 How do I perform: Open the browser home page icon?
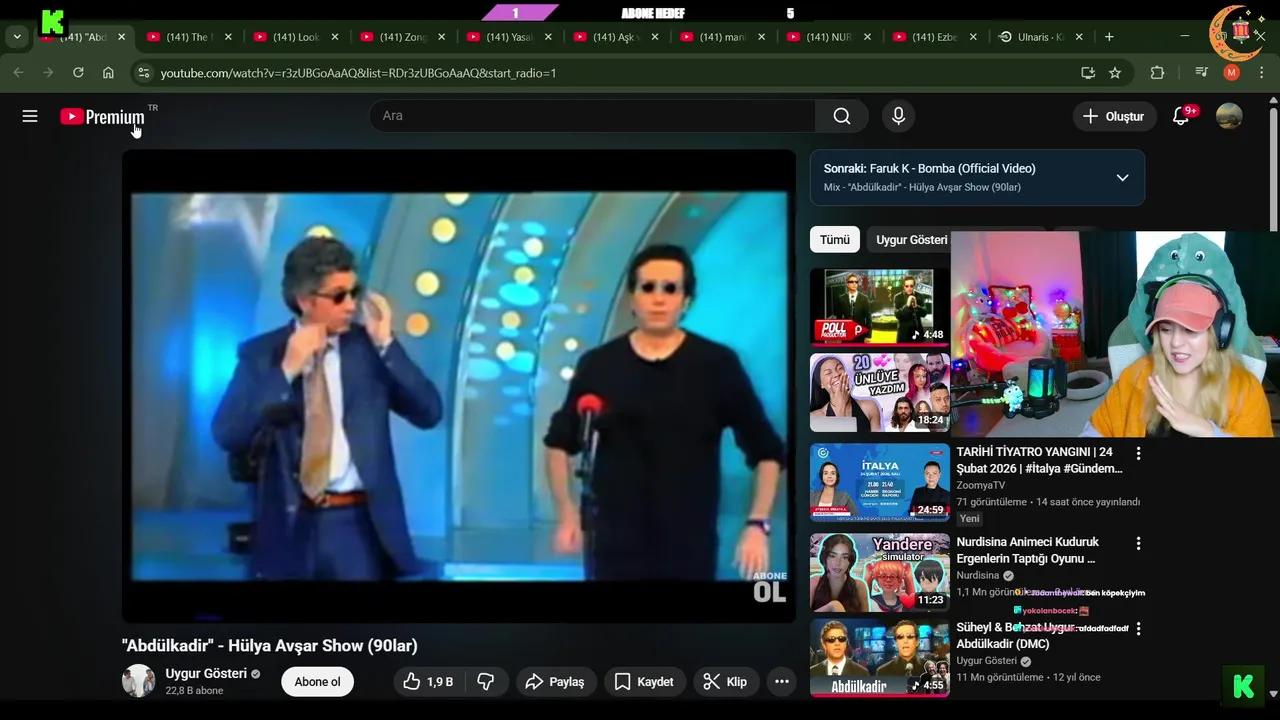[108, 73]
